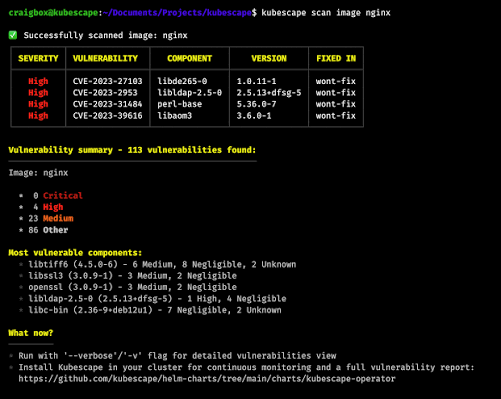Select CVE-2023-39616 in the table
This screenshot has width=501, height=399.
[x=107, y=116]
